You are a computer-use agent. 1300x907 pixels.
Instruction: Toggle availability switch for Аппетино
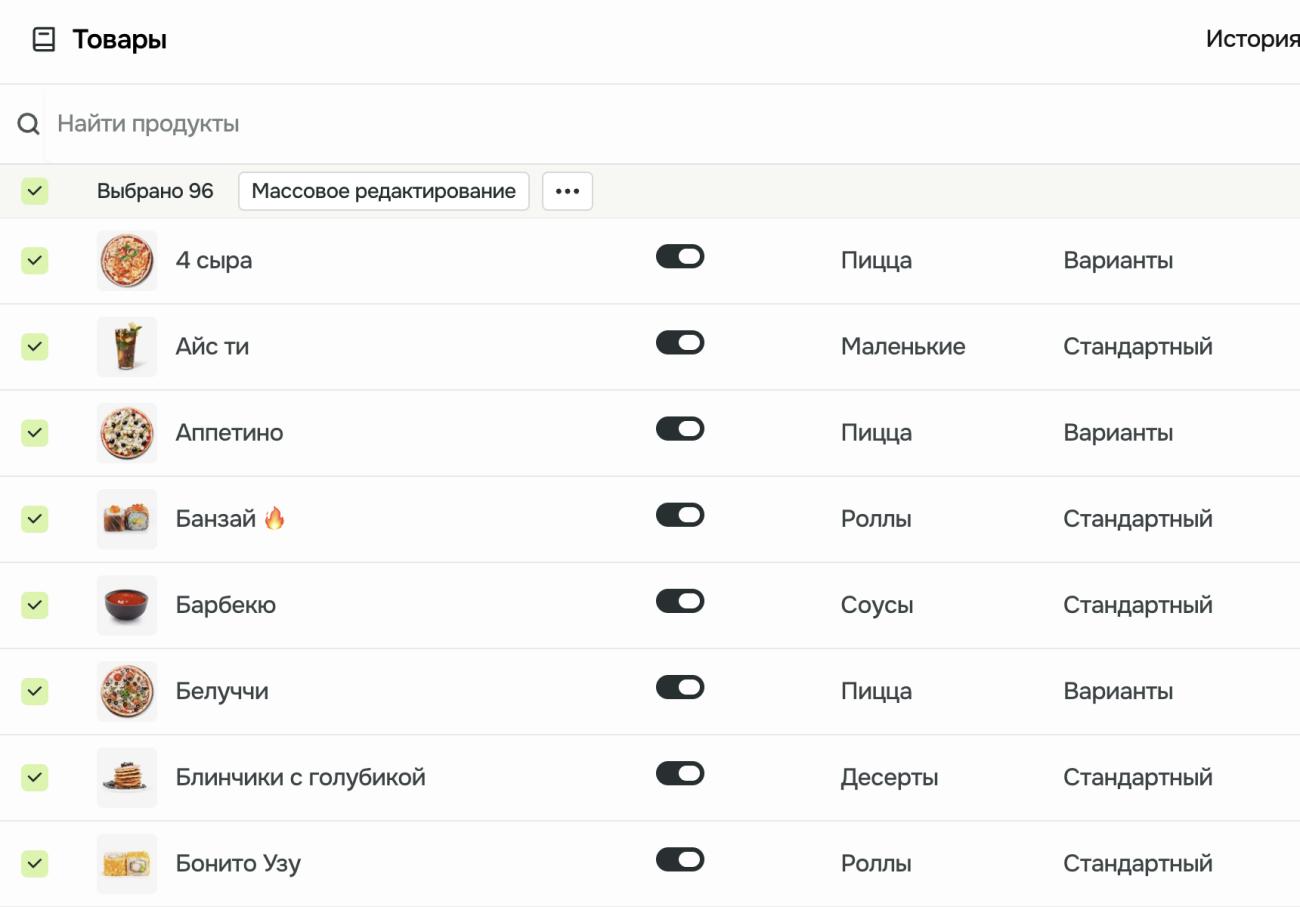[x=680, y=429]
